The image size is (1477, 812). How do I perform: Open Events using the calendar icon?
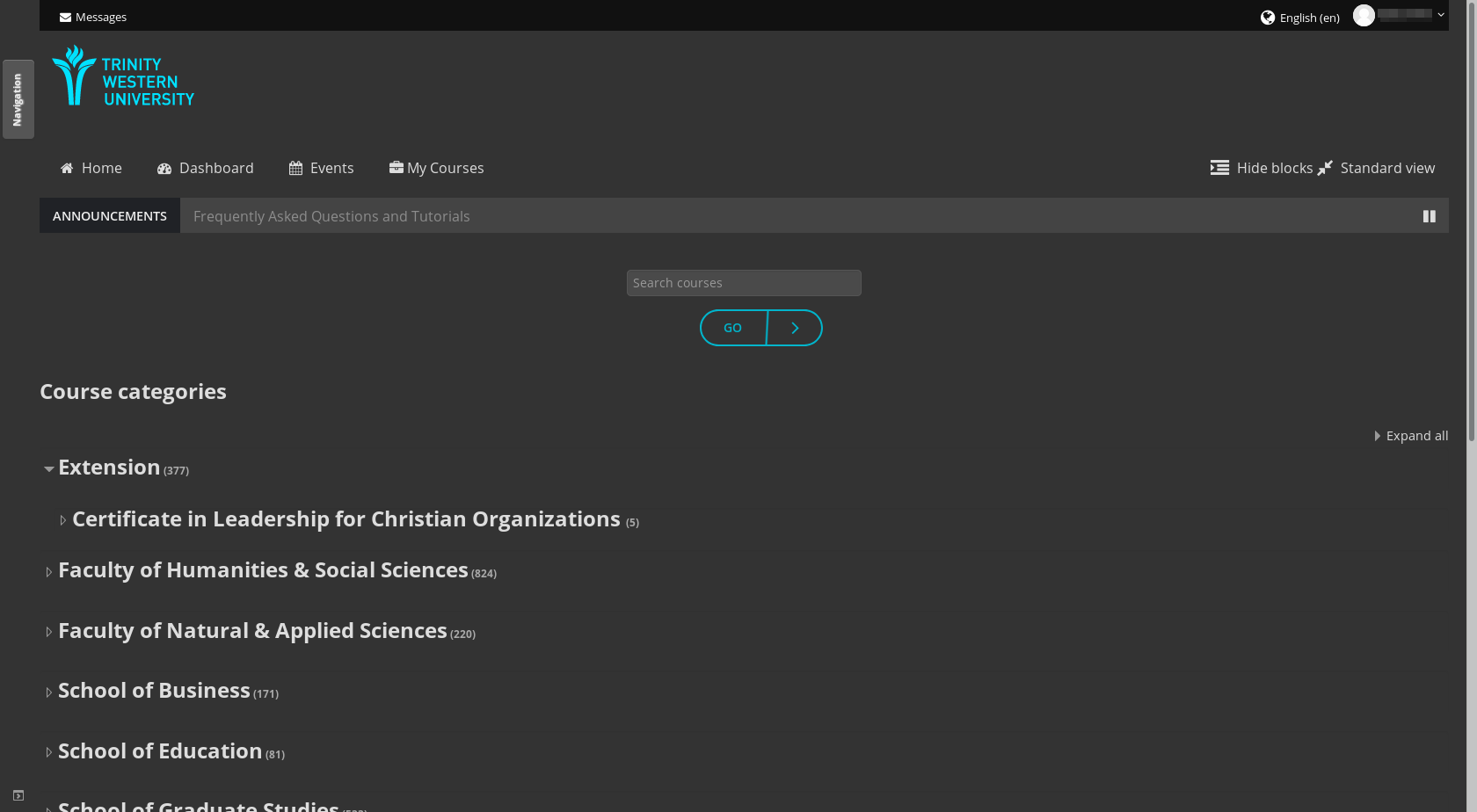coord(295,167)
